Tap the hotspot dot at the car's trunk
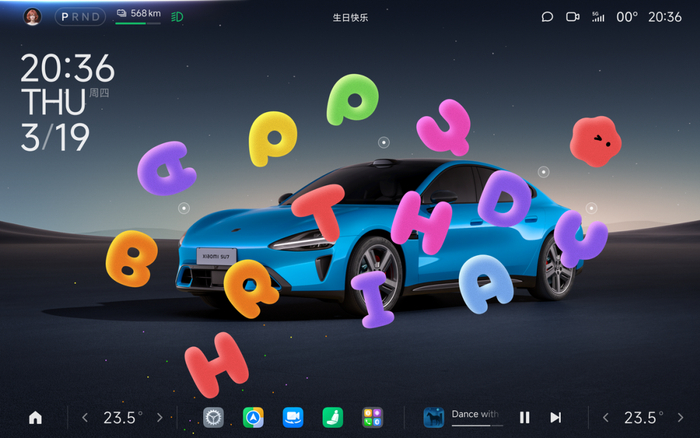The width and height of the screenshot is (700, 438). coord(592,208)
